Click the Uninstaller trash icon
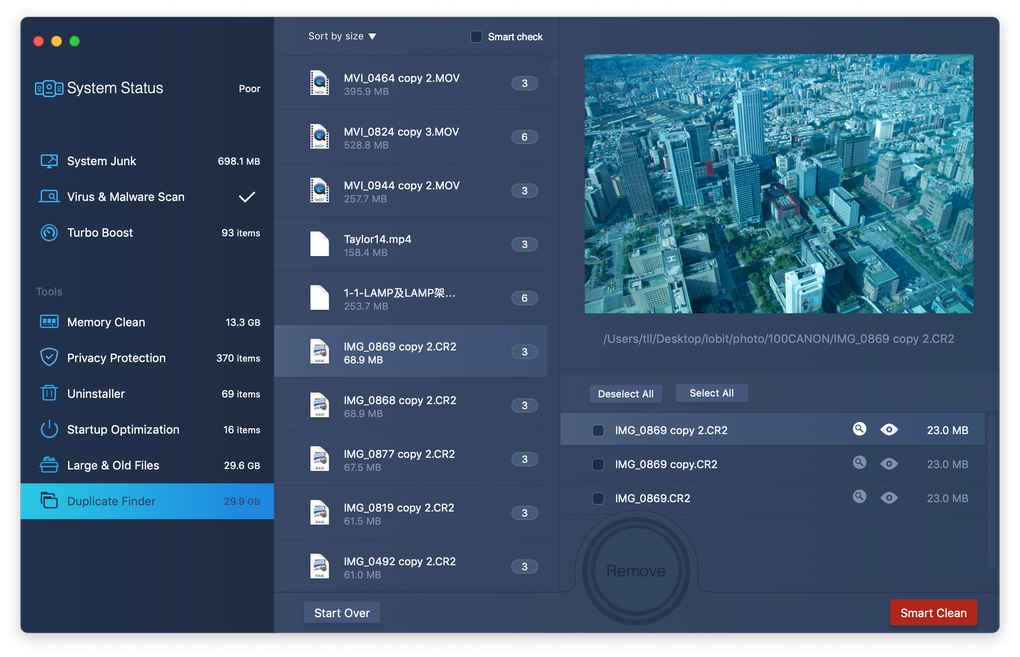The width and height of the screenshot is (1020, 657). coord(49,393)
